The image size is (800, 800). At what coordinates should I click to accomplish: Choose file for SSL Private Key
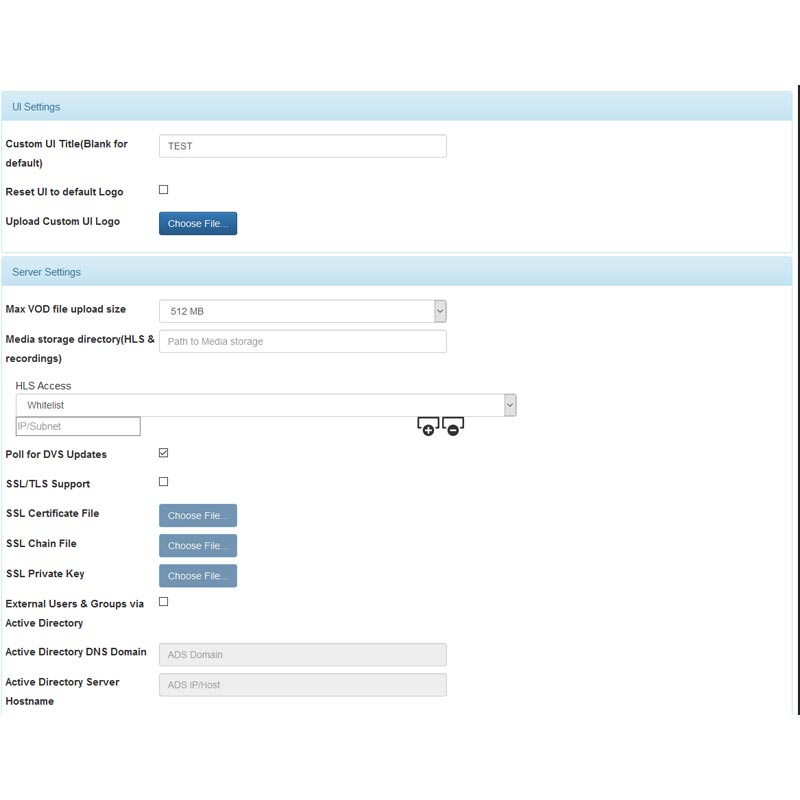click(198, 576)
